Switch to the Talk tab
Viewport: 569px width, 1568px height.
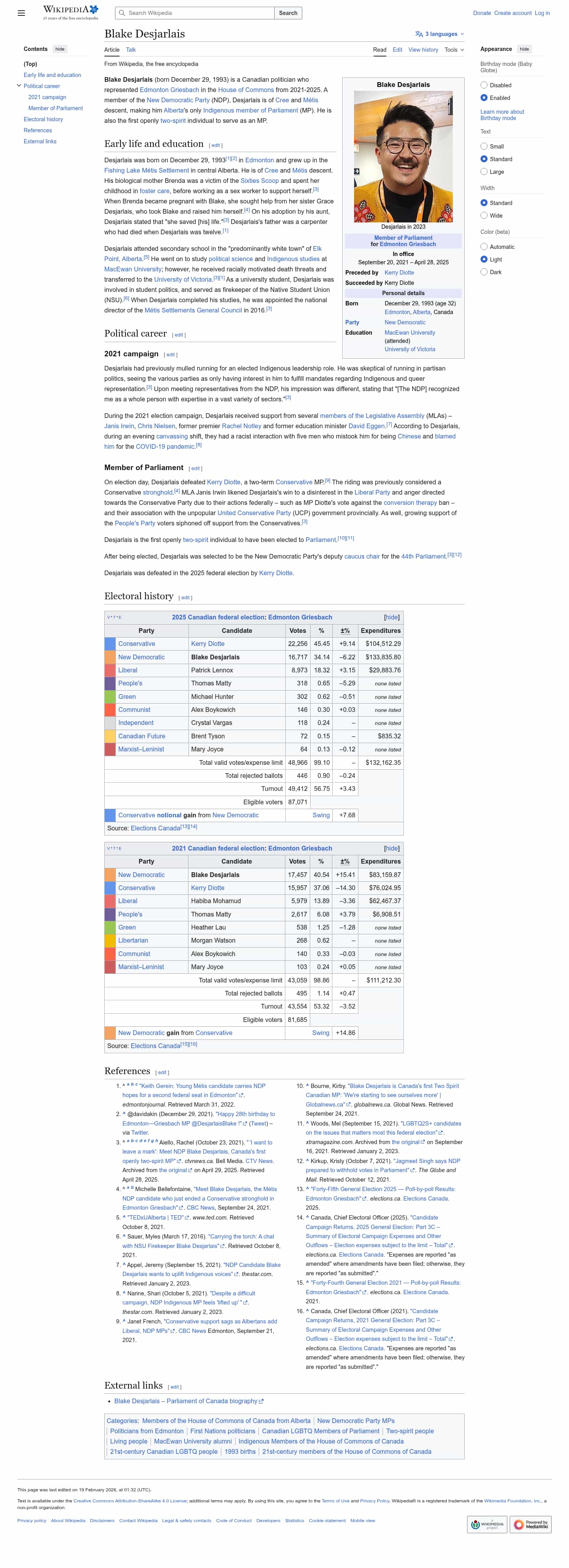pos(131,50)
